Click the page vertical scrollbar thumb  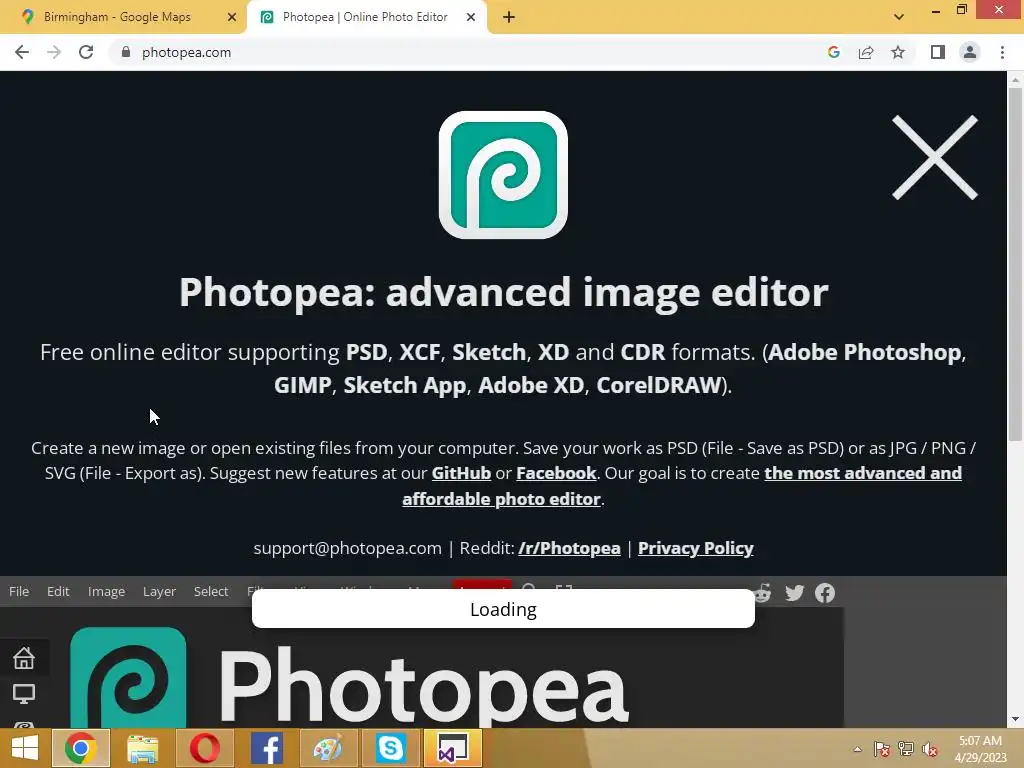pos(1015,264)
